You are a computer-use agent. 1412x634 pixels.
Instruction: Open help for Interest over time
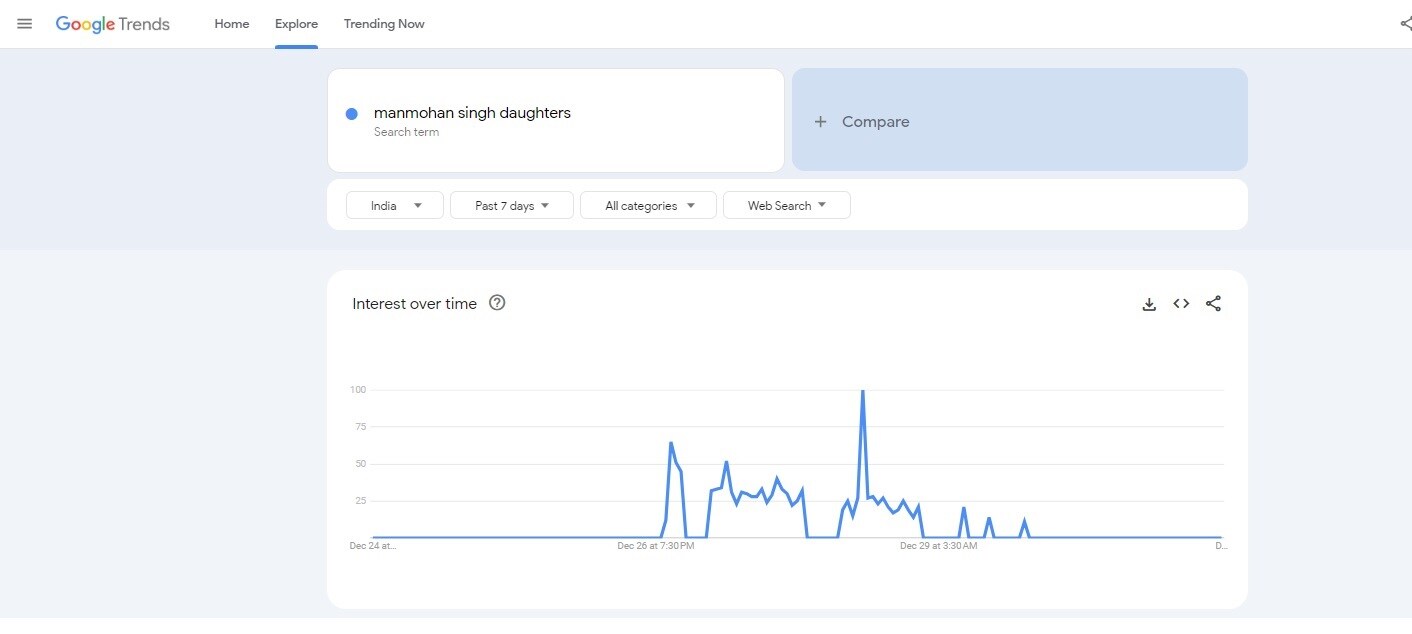coord(497,303)
